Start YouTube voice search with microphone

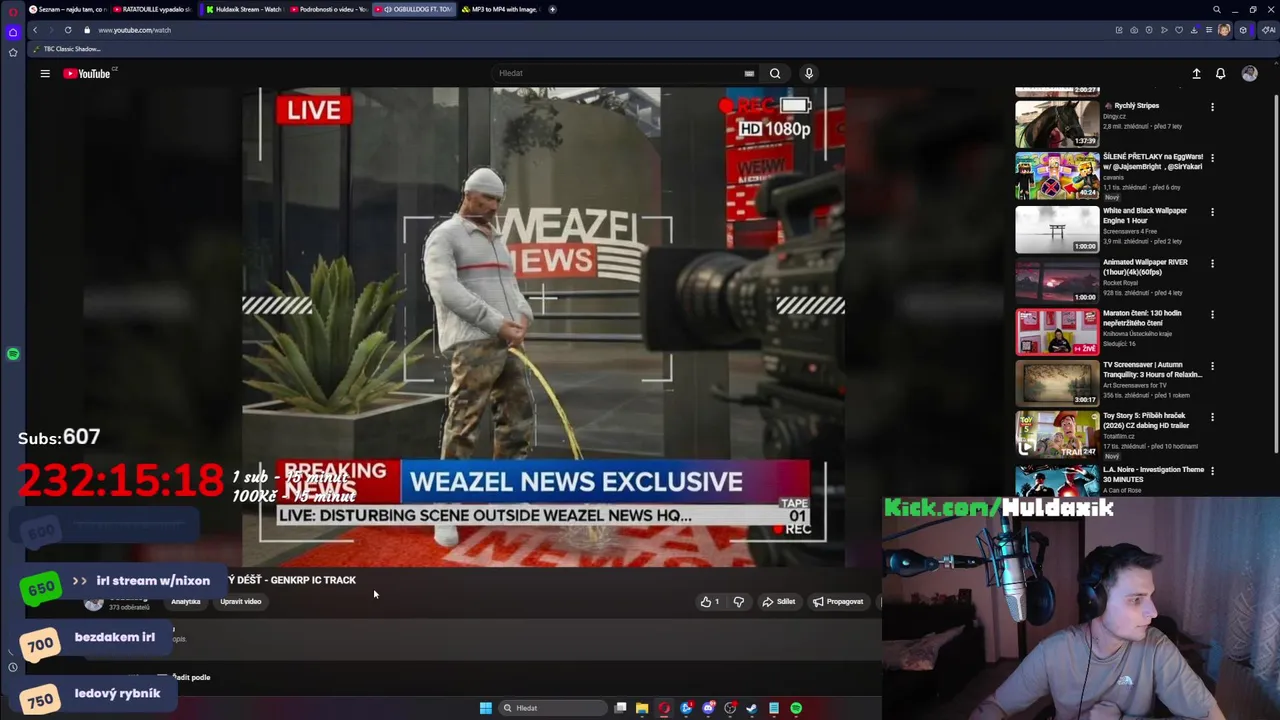(809, 73)
